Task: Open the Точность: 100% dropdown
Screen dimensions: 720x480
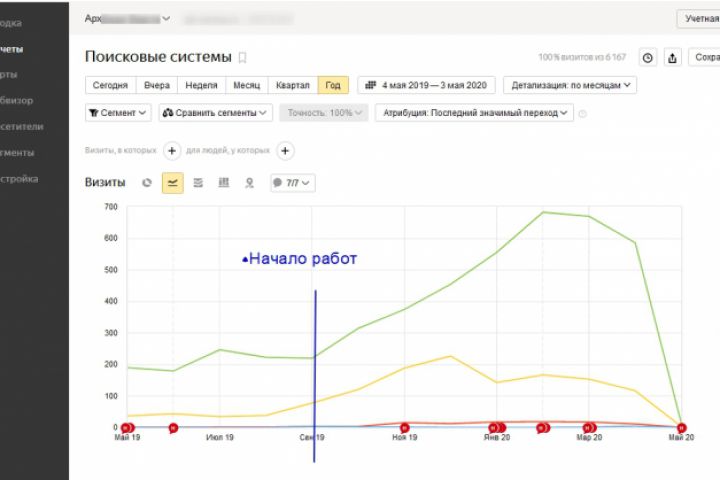Action: tap(324, 113)
